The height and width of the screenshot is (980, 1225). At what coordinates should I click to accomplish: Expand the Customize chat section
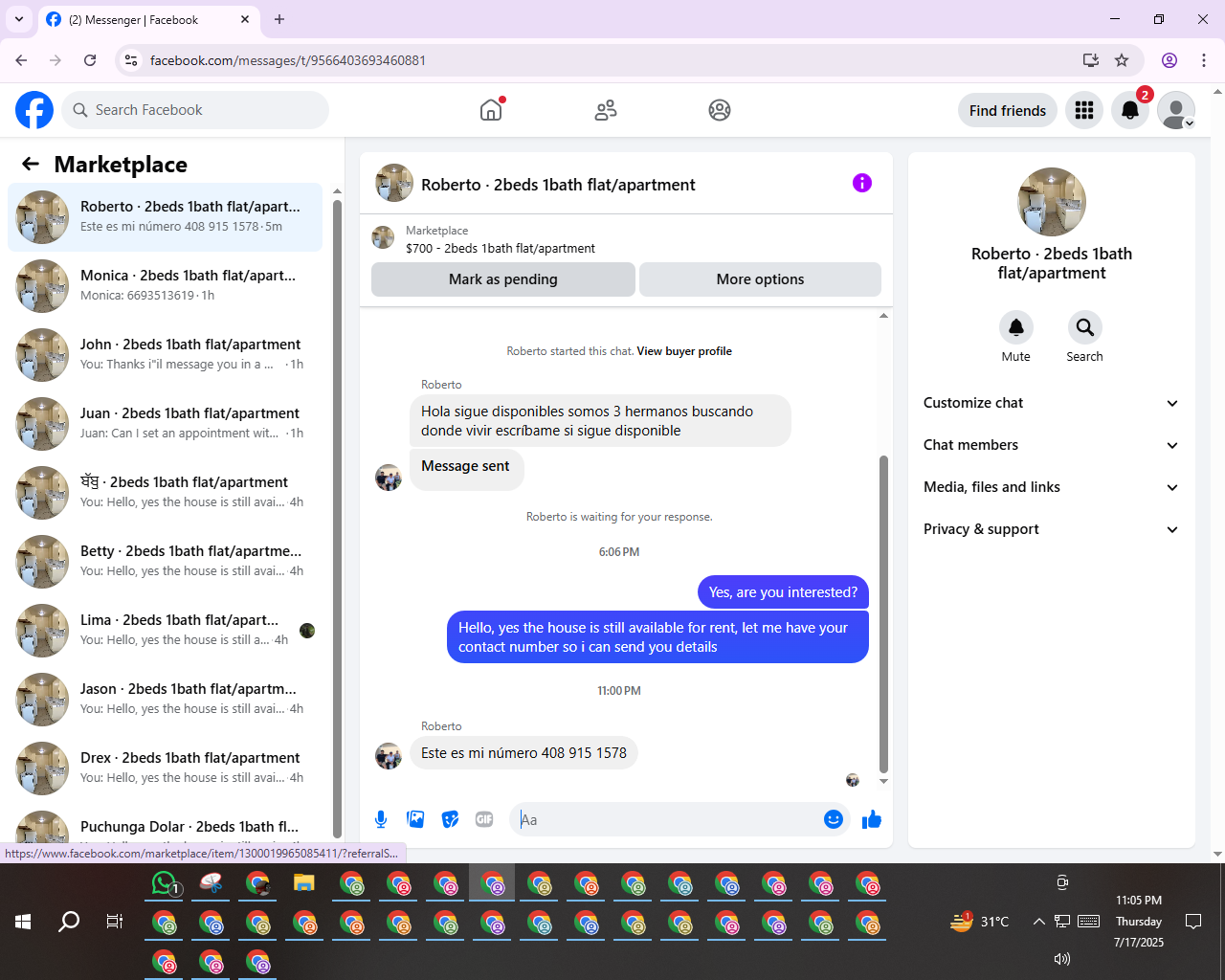click(1051, 403)
